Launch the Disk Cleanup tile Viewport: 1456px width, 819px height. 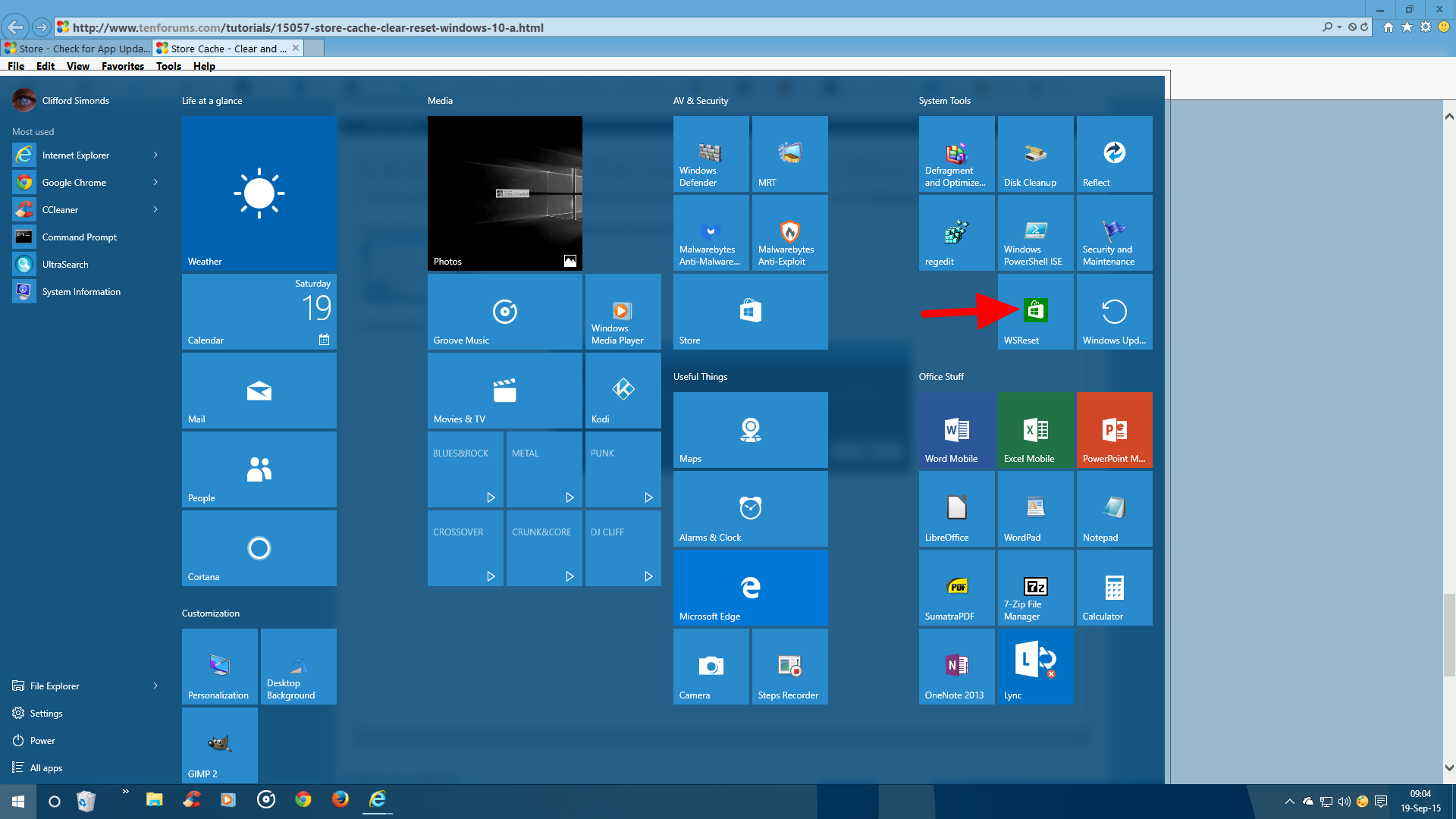point(1035,154)
